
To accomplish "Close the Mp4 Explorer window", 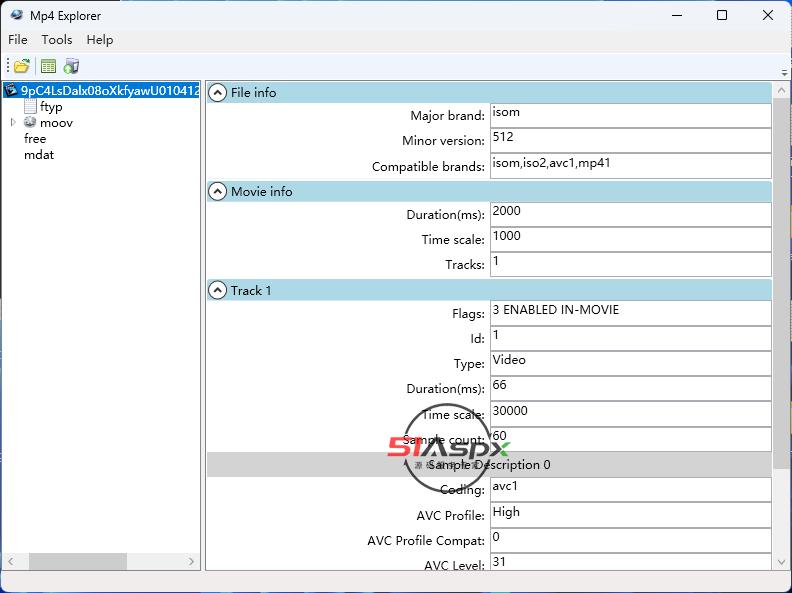I will point(768,15).
